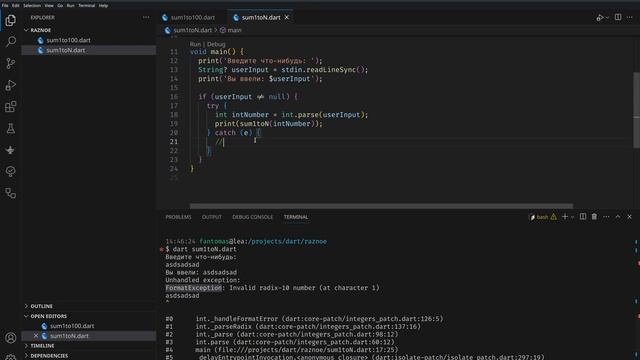
Task: Click the lamp-shaped activity bar icon
Action: point(11,150)
